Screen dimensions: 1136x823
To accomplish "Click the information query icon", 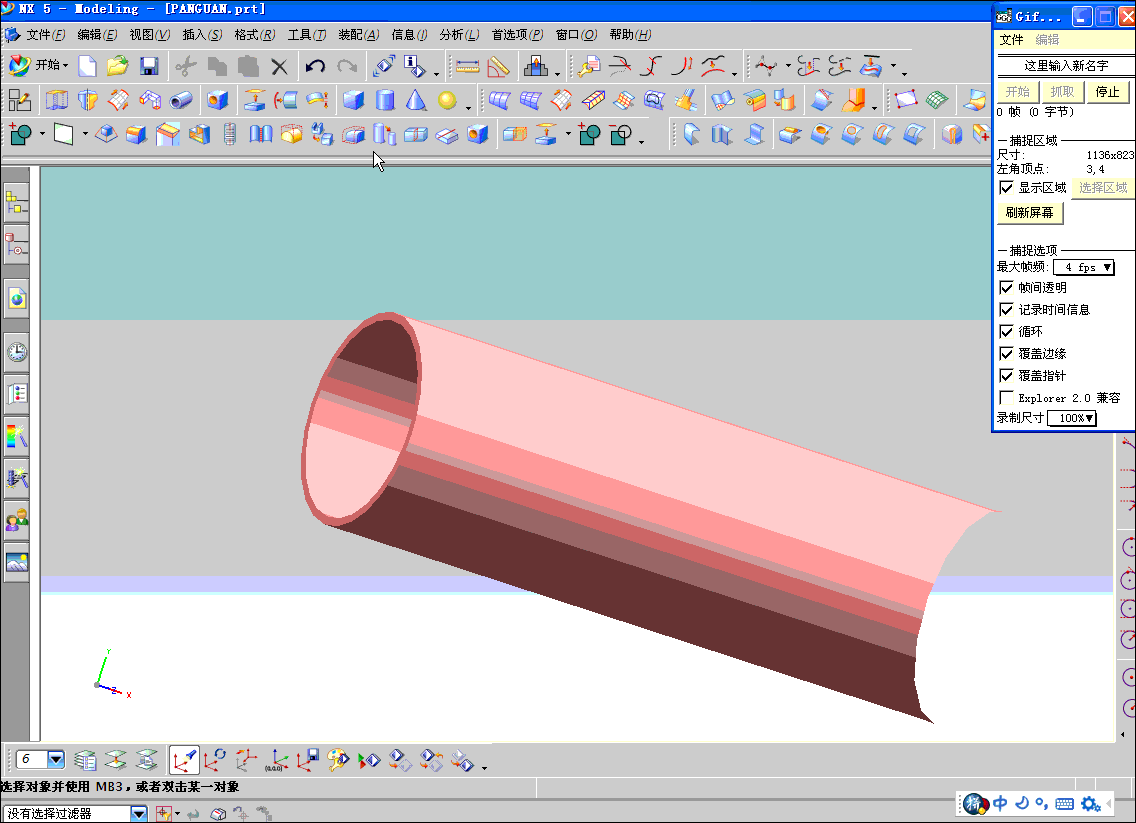I will [x=414, y=67].
